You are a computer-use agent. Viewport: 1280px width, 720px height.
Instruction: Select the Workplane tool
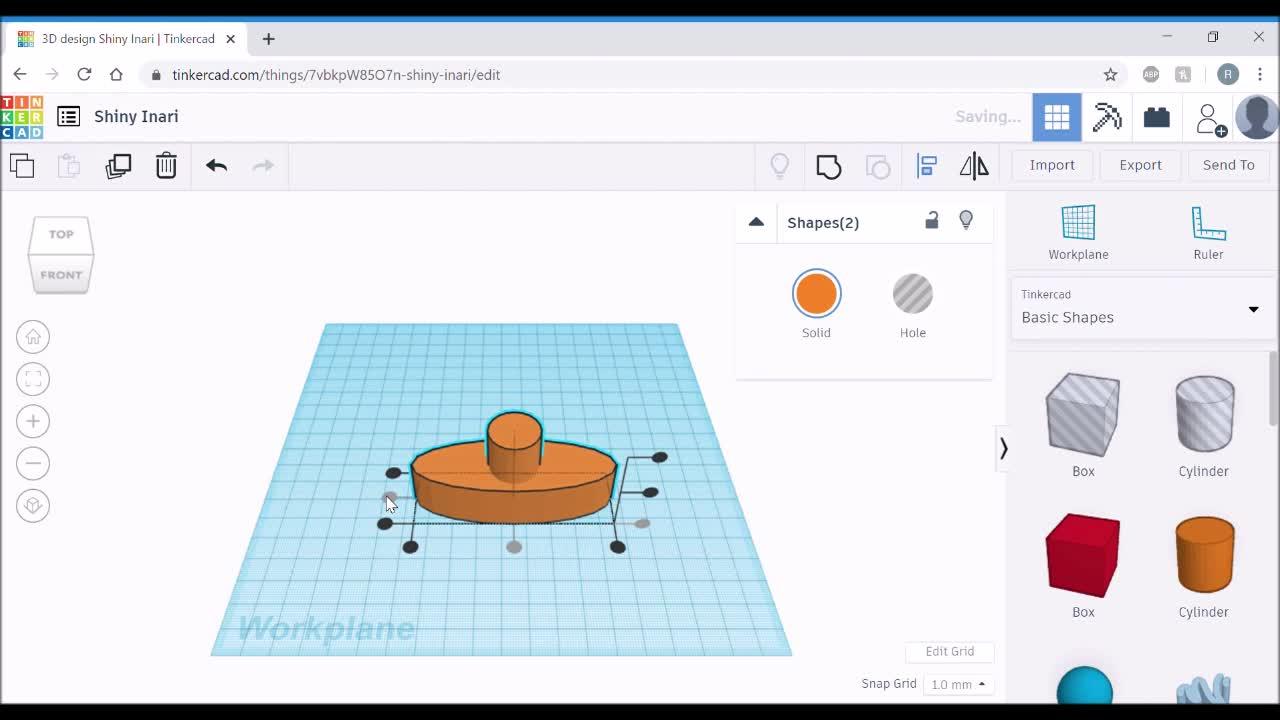pyautogui.click(x=1078, y=232)
